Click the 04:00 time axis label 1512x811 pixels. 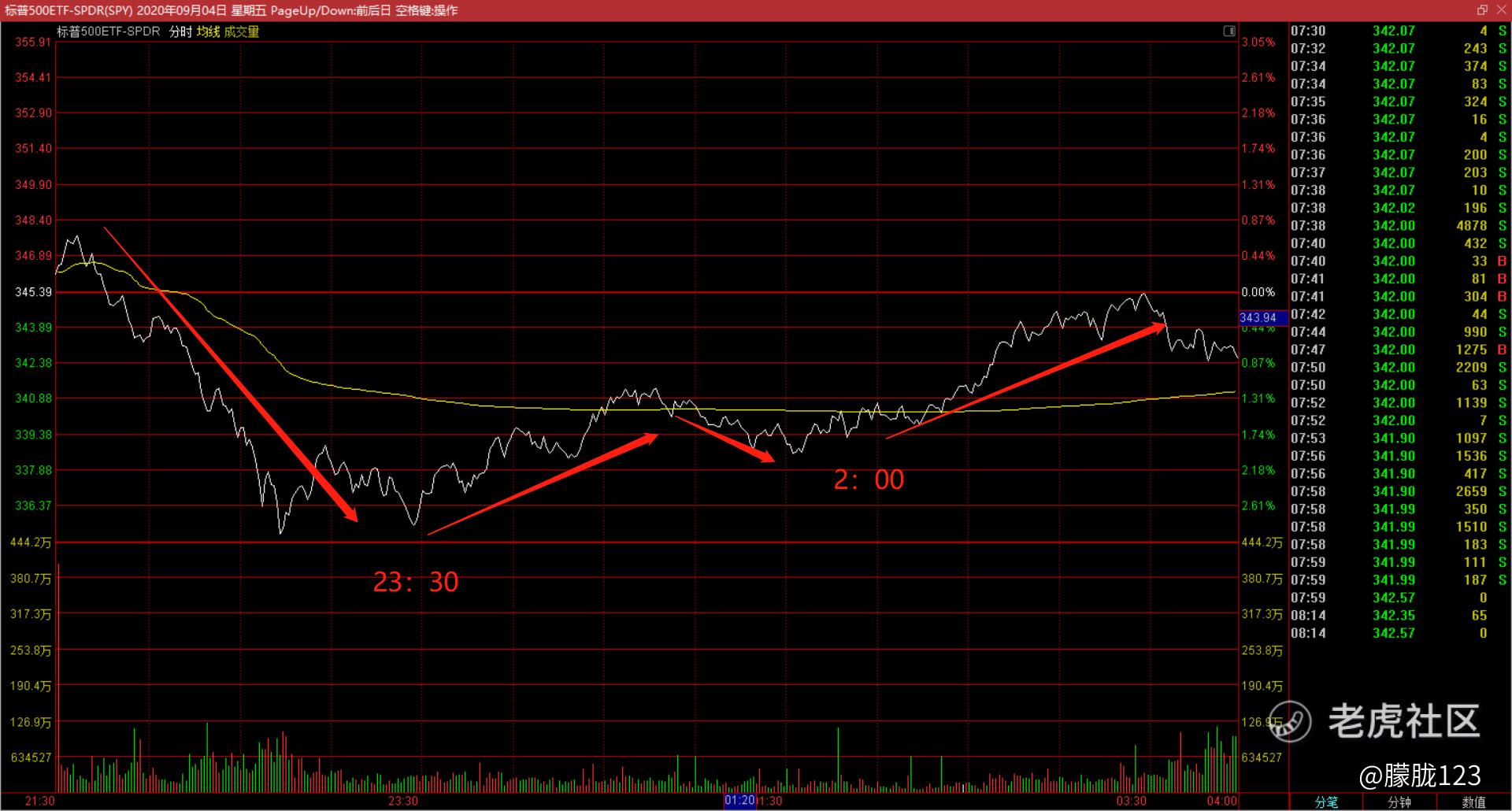tap(1221, 802)
